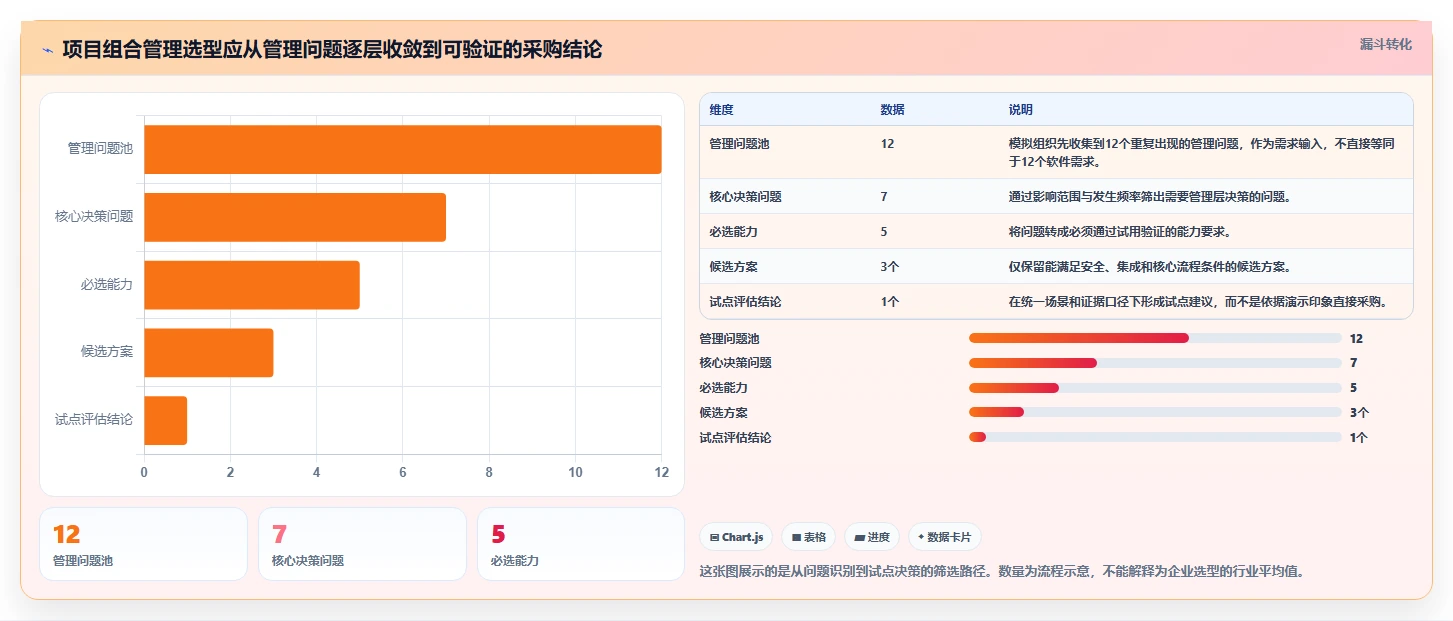Image resolution: width=1453 pixels, height=621 pixels.
Task: Click table value 12 in 数据 column
Action: pos(887,144)
